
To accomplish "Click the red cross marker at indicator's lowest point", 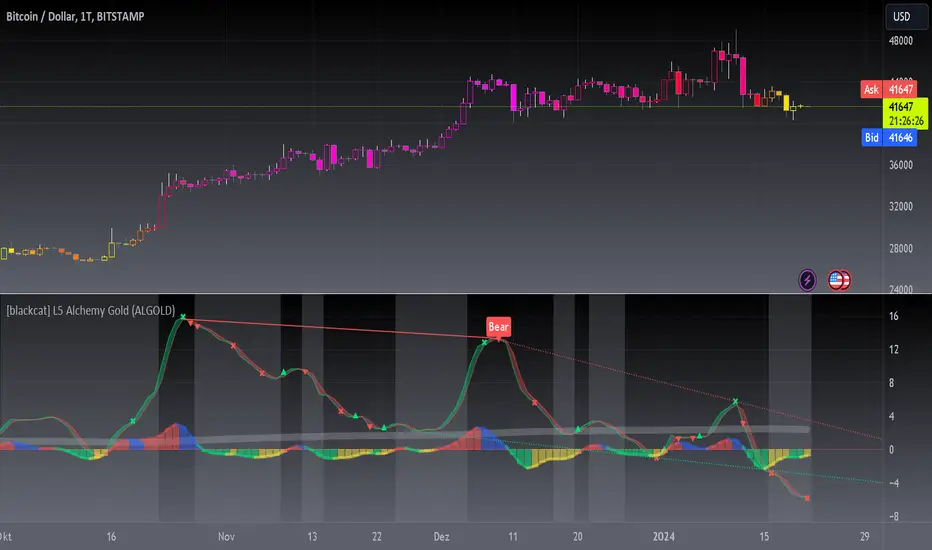I will (x=807, y=498).
